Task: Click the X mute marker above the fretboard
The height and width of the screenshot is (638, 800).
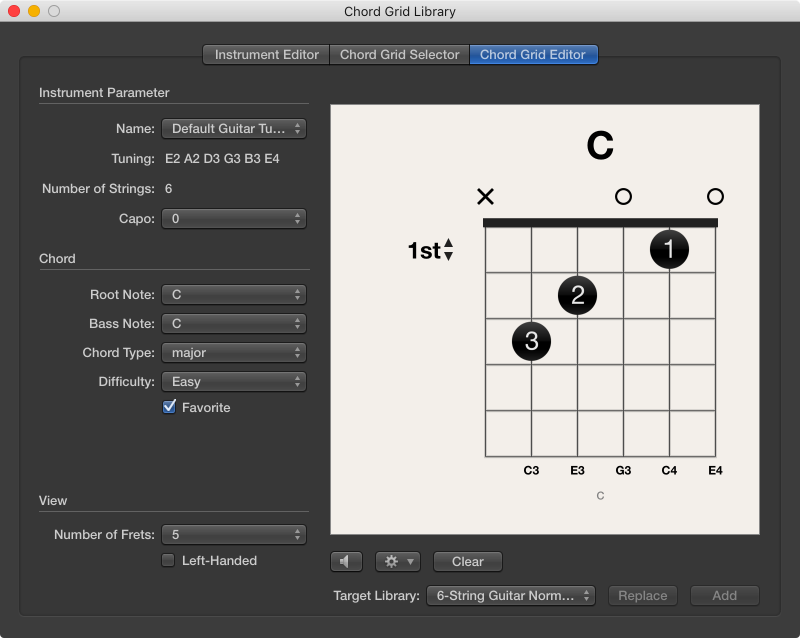Action: point(485,197)
